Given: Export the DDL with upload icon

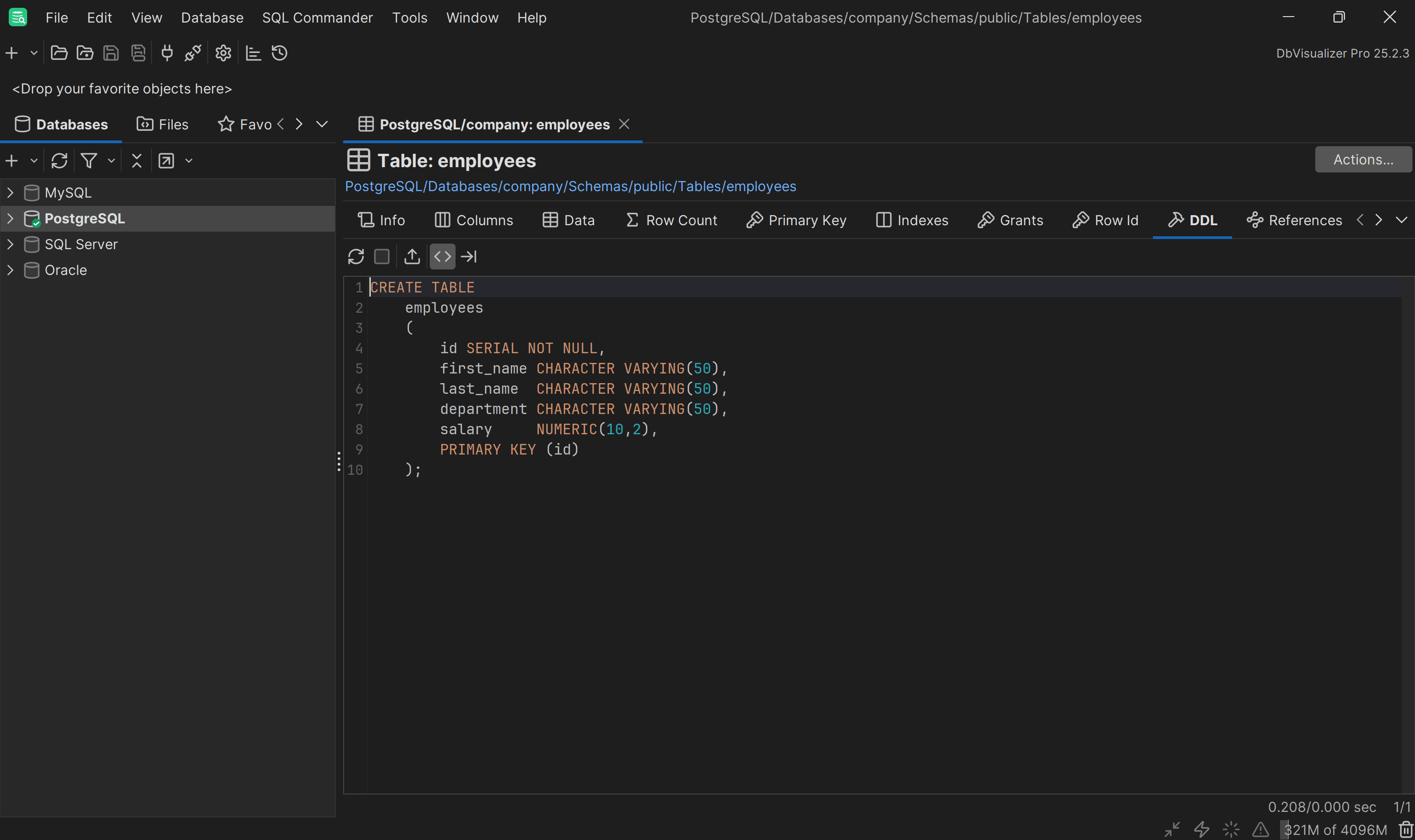Looking at the screenshot, I should (412, 257).
